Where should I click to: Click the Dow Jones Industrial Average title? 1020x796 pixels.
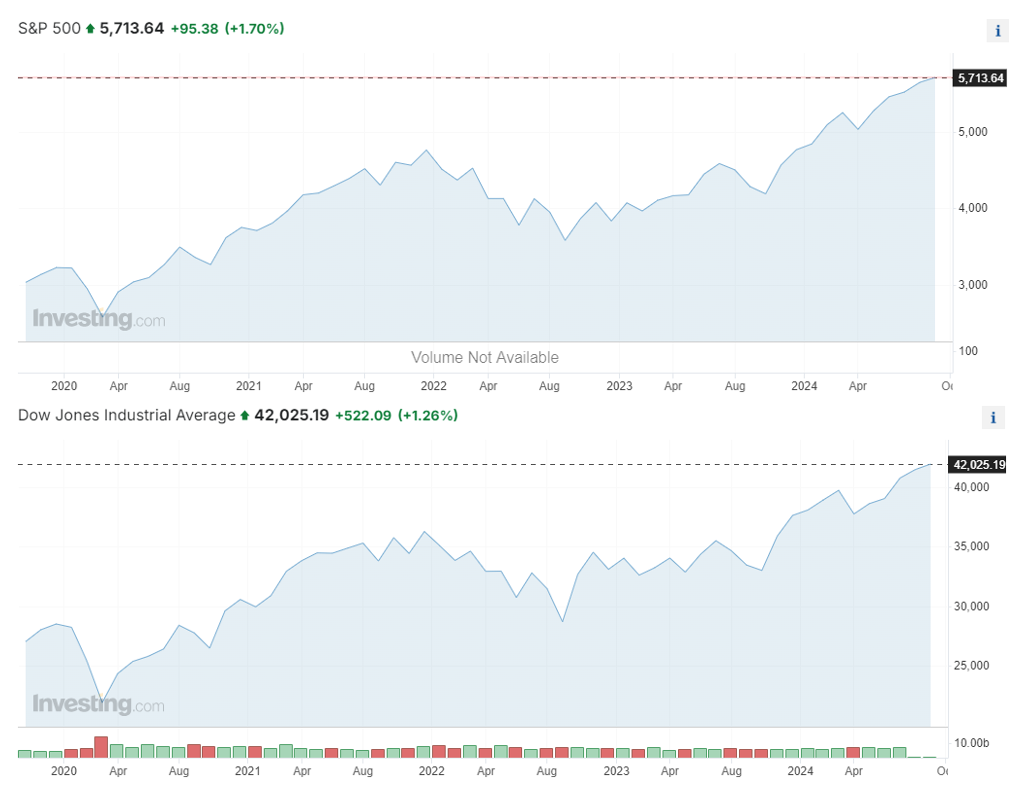click(x=127, y=415)
